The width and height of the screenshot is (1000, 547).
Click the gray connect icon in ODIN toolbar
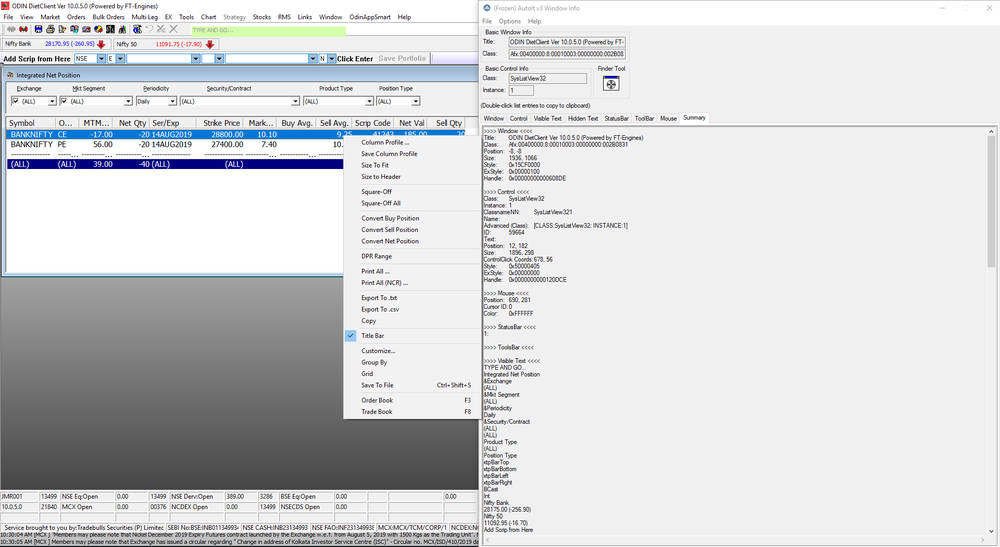click(x=11, y=29)
